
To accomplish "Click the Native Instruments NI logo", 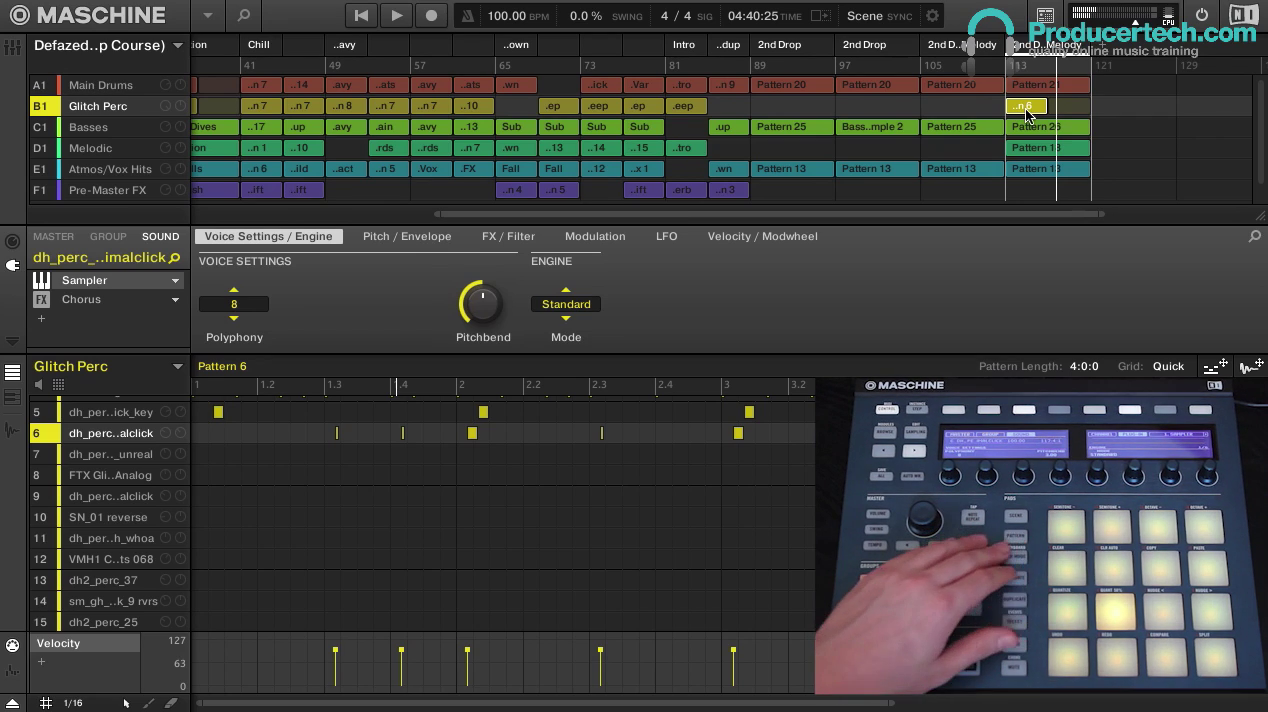I will point(1243,15).
